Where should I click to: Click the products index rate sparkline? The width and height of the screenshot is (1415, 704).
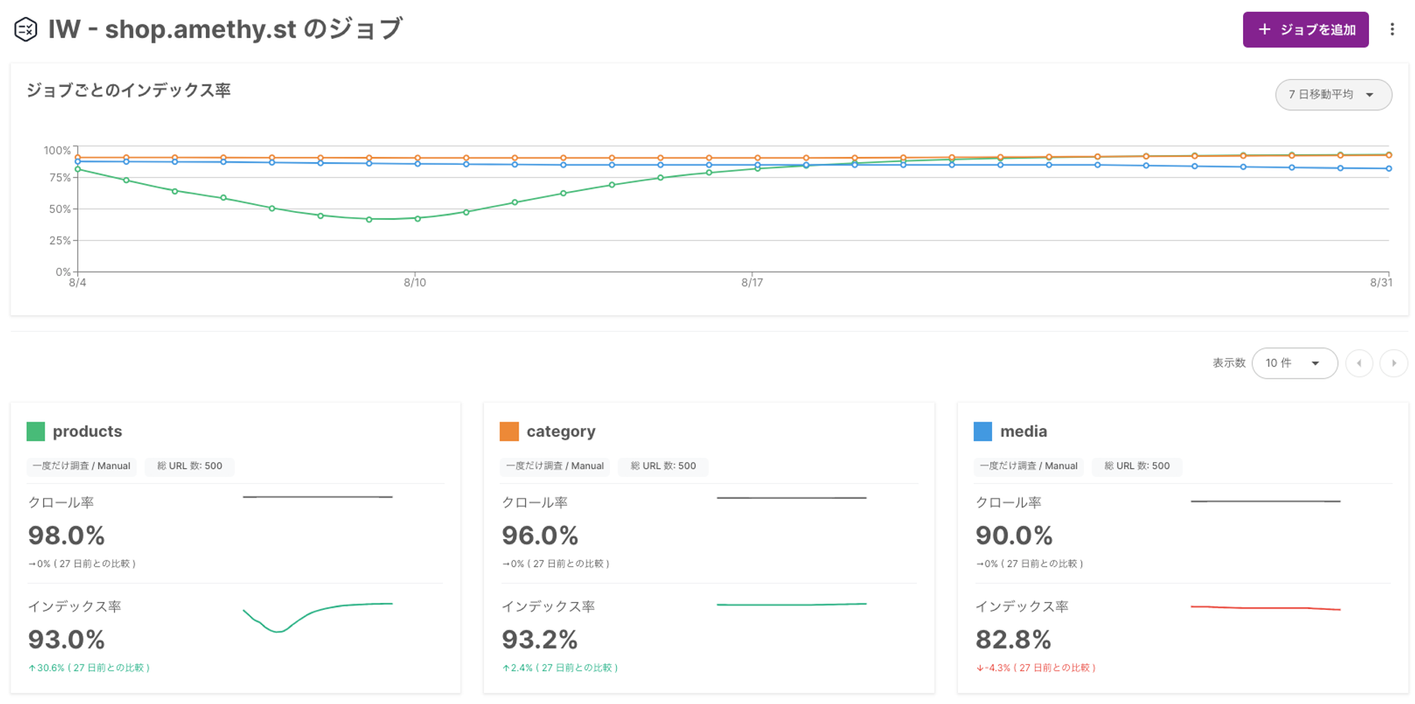click(x=317, y=616)
